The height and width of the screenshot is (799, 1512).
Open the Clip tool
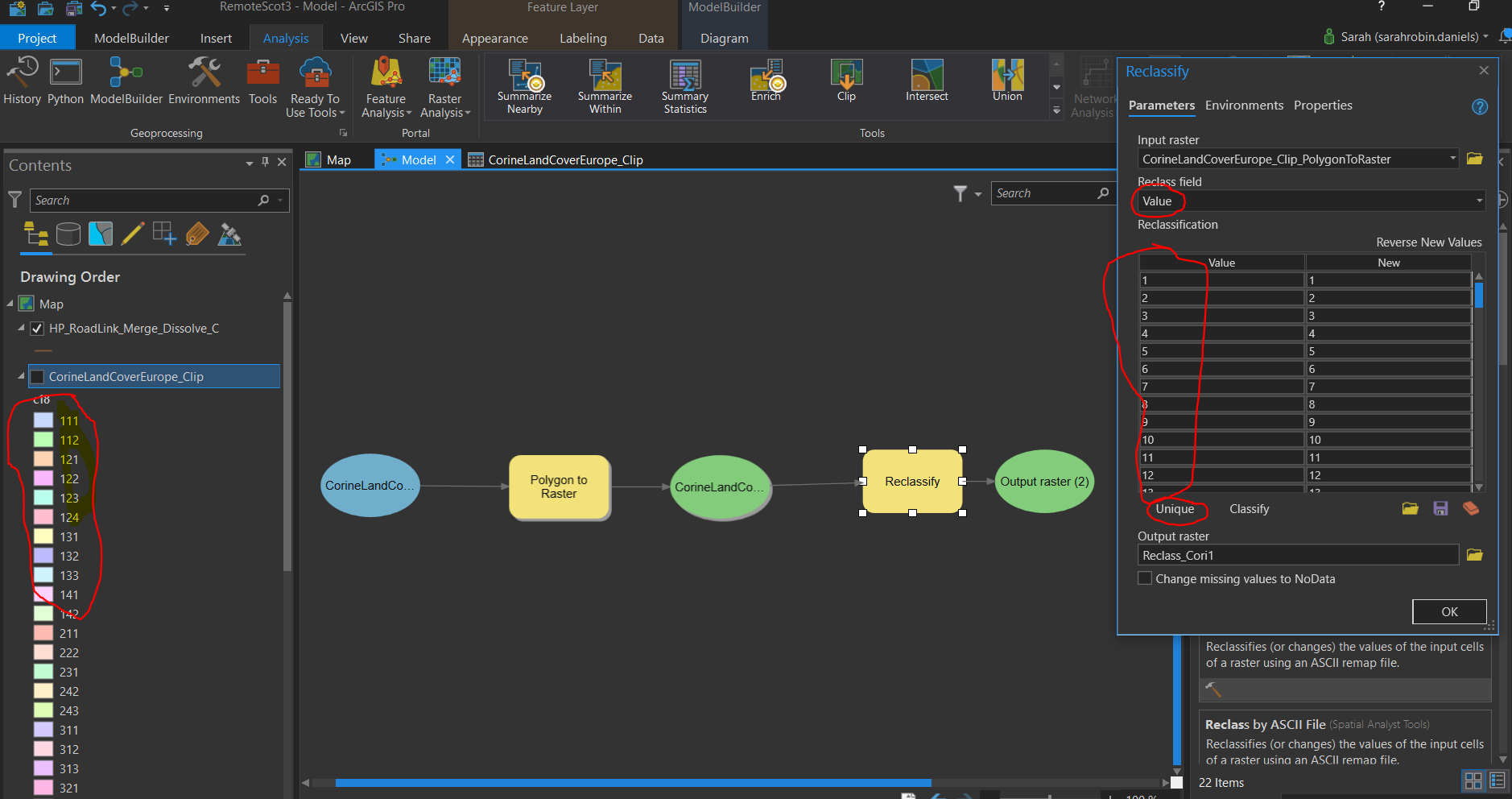point(846,81)
